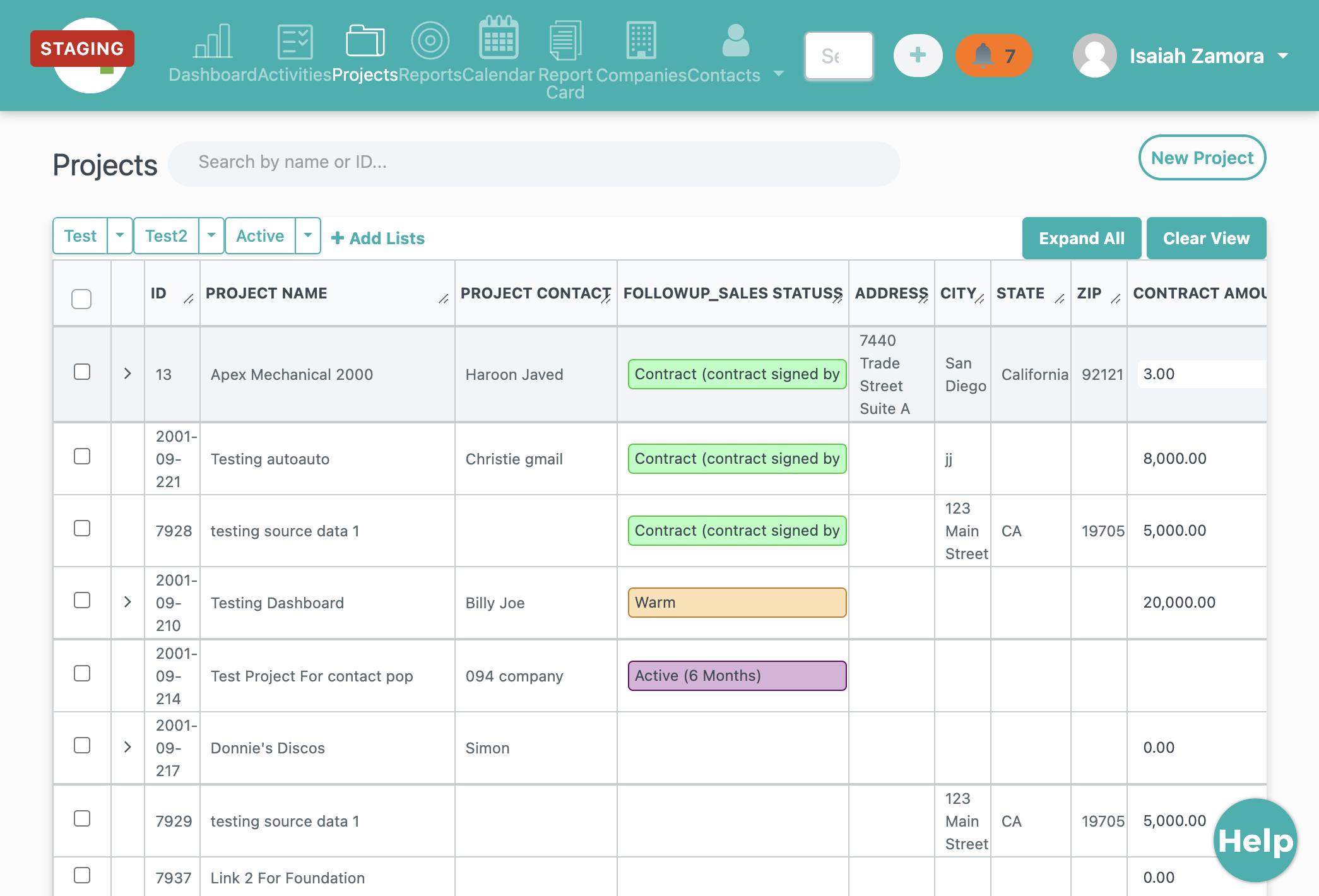Click the Clear View button
Screen dimensions: 1319x896
(x=1206, y=238)
